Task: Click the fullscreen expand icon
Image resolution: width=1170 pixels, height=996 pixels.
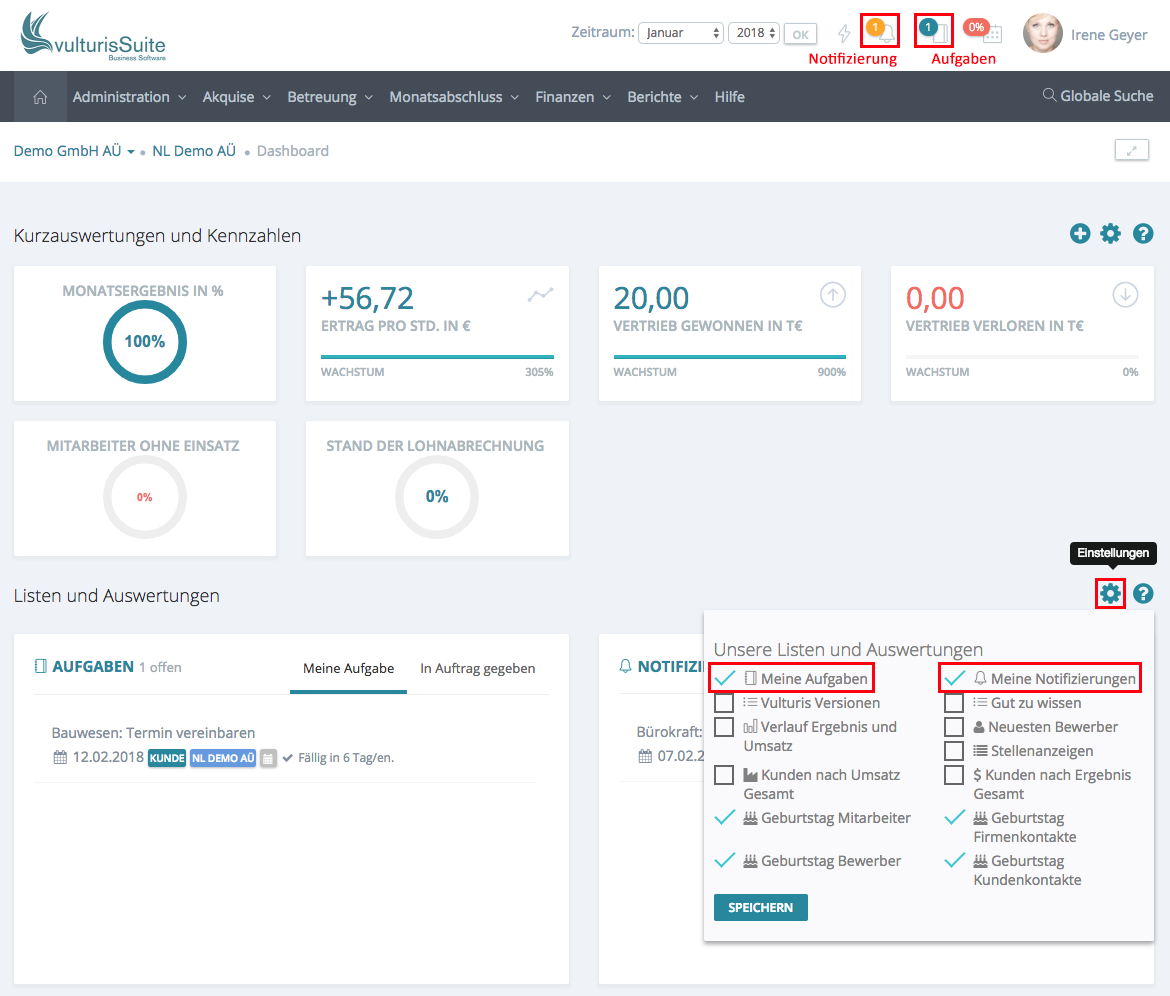Action: point(1131,151)
